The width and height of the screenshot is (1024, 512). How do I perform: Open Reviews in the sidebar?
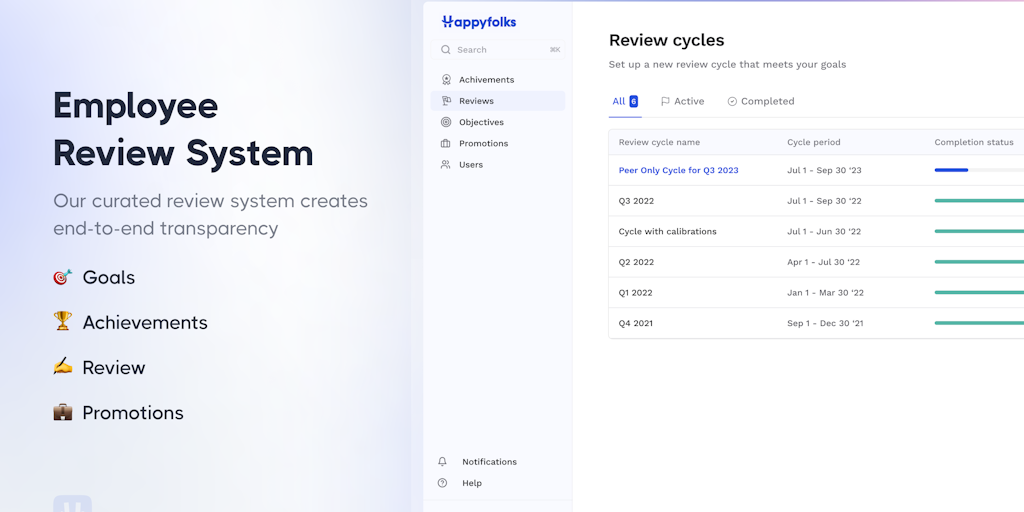coord(498,101)
